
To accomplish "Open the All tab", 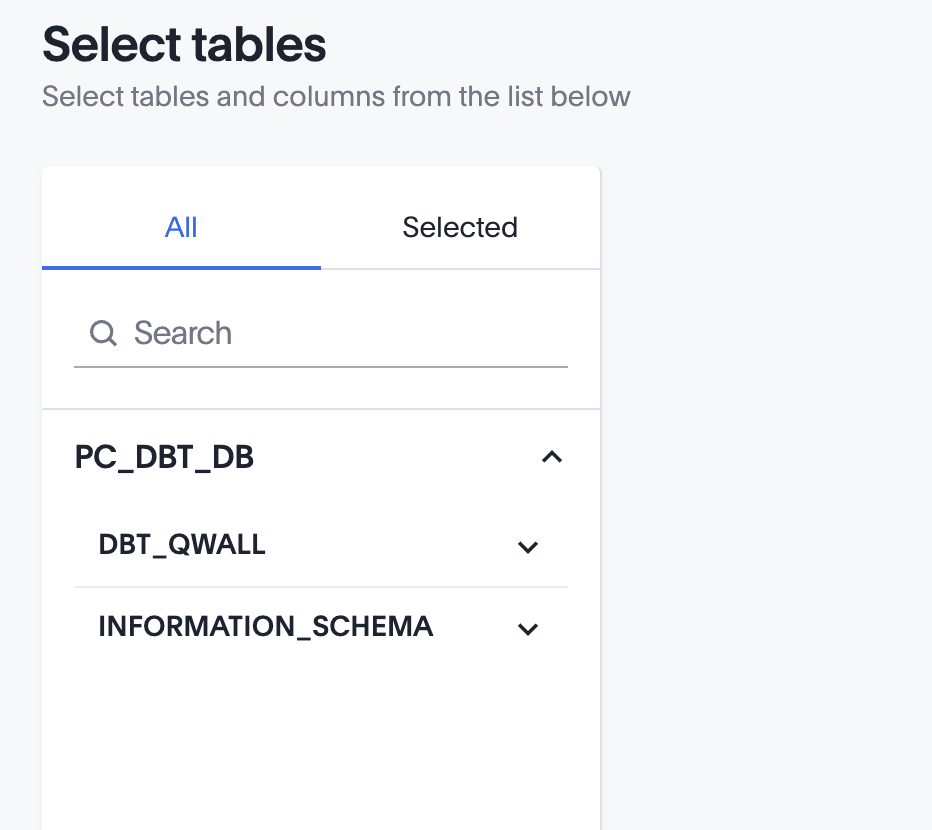I will (181, 227).
